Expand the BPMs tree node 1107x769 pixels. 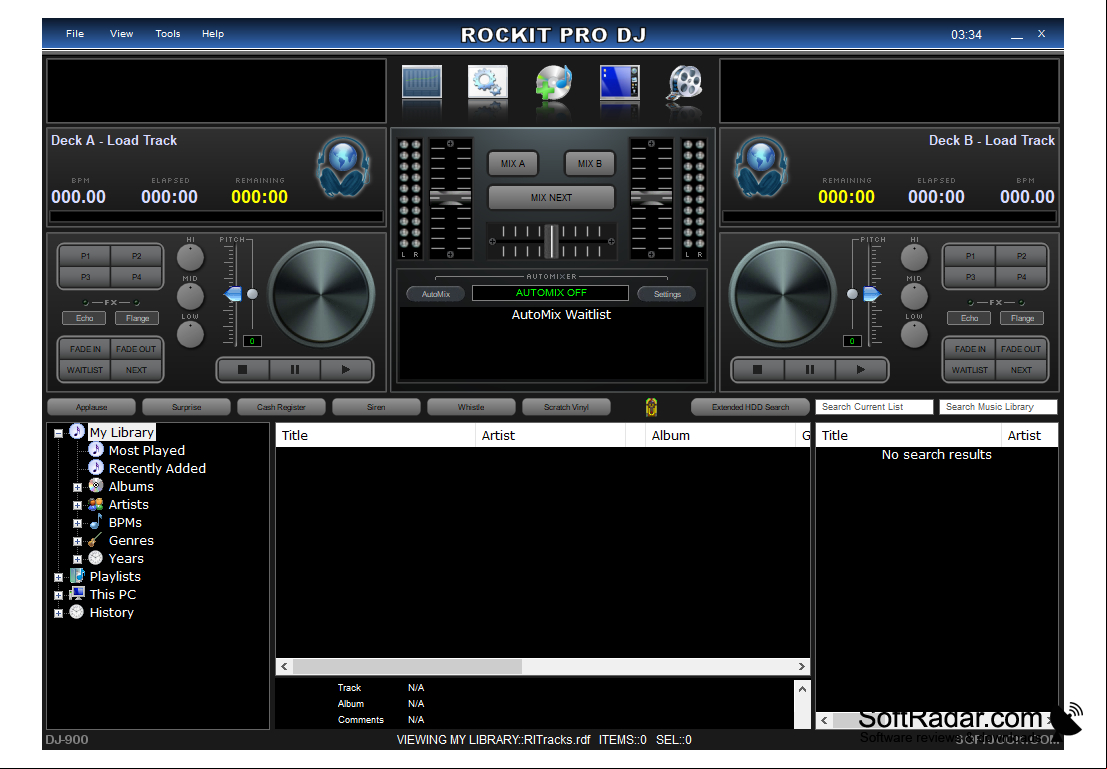[78, 523]
